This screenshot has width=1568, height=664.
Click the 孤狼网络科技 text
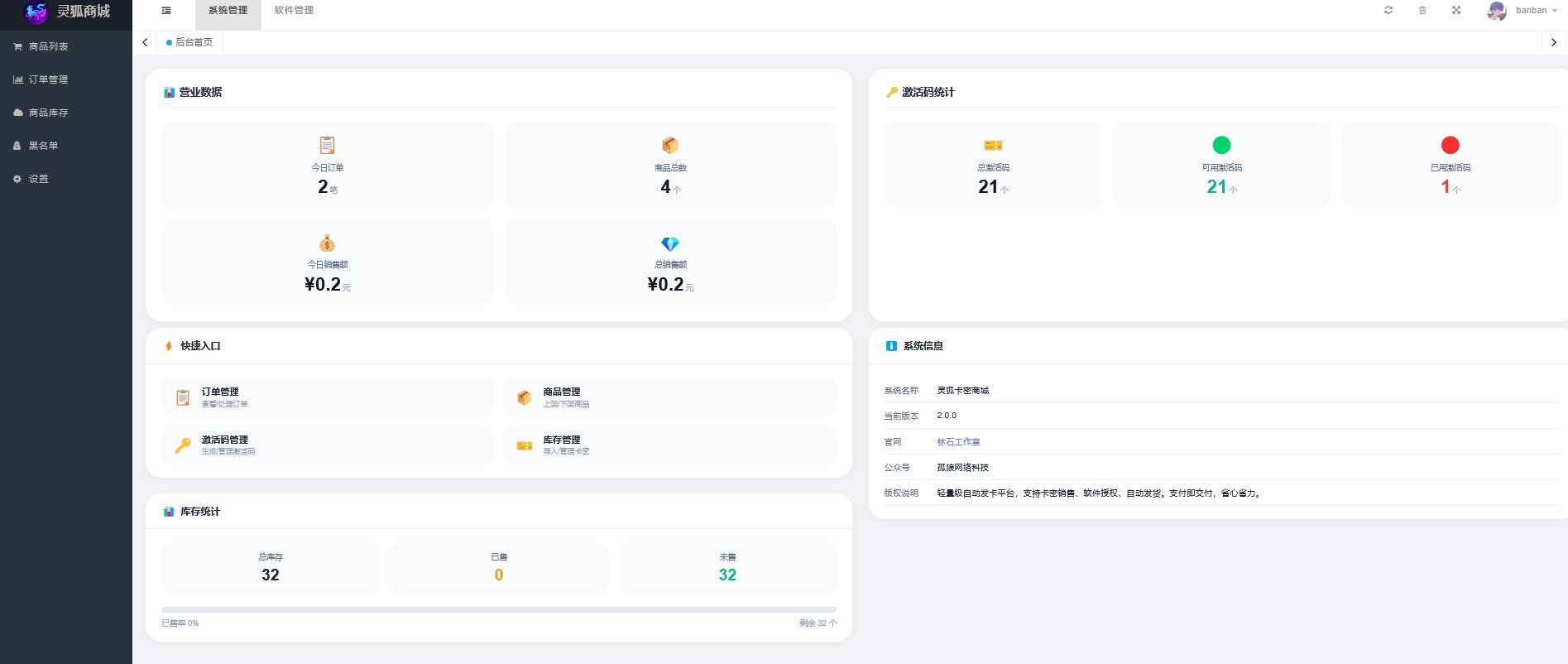tap(963, 468)
